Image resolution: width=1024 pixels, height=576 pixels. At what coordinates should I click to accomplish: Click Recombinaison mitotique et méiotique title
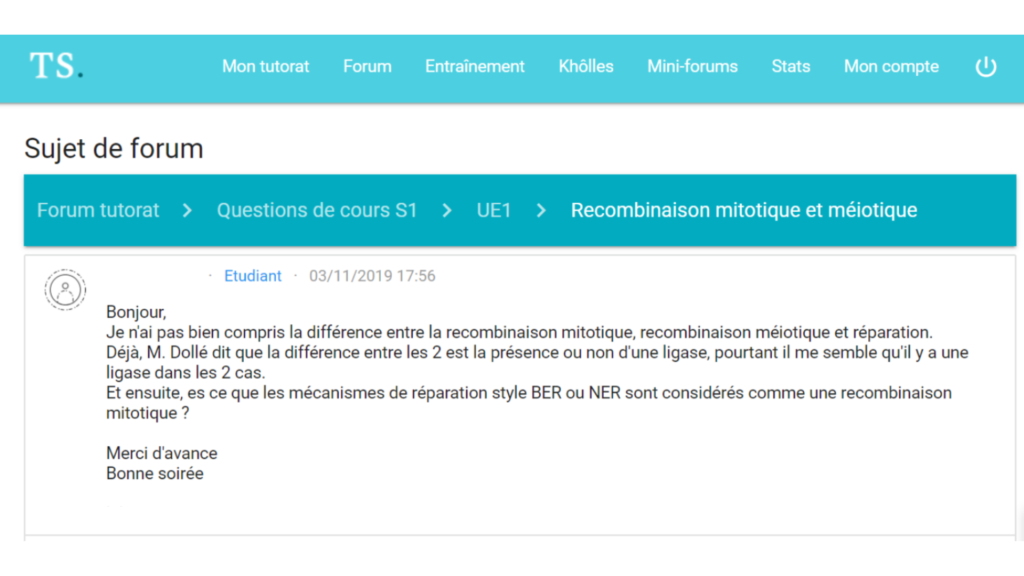[744, 210]
